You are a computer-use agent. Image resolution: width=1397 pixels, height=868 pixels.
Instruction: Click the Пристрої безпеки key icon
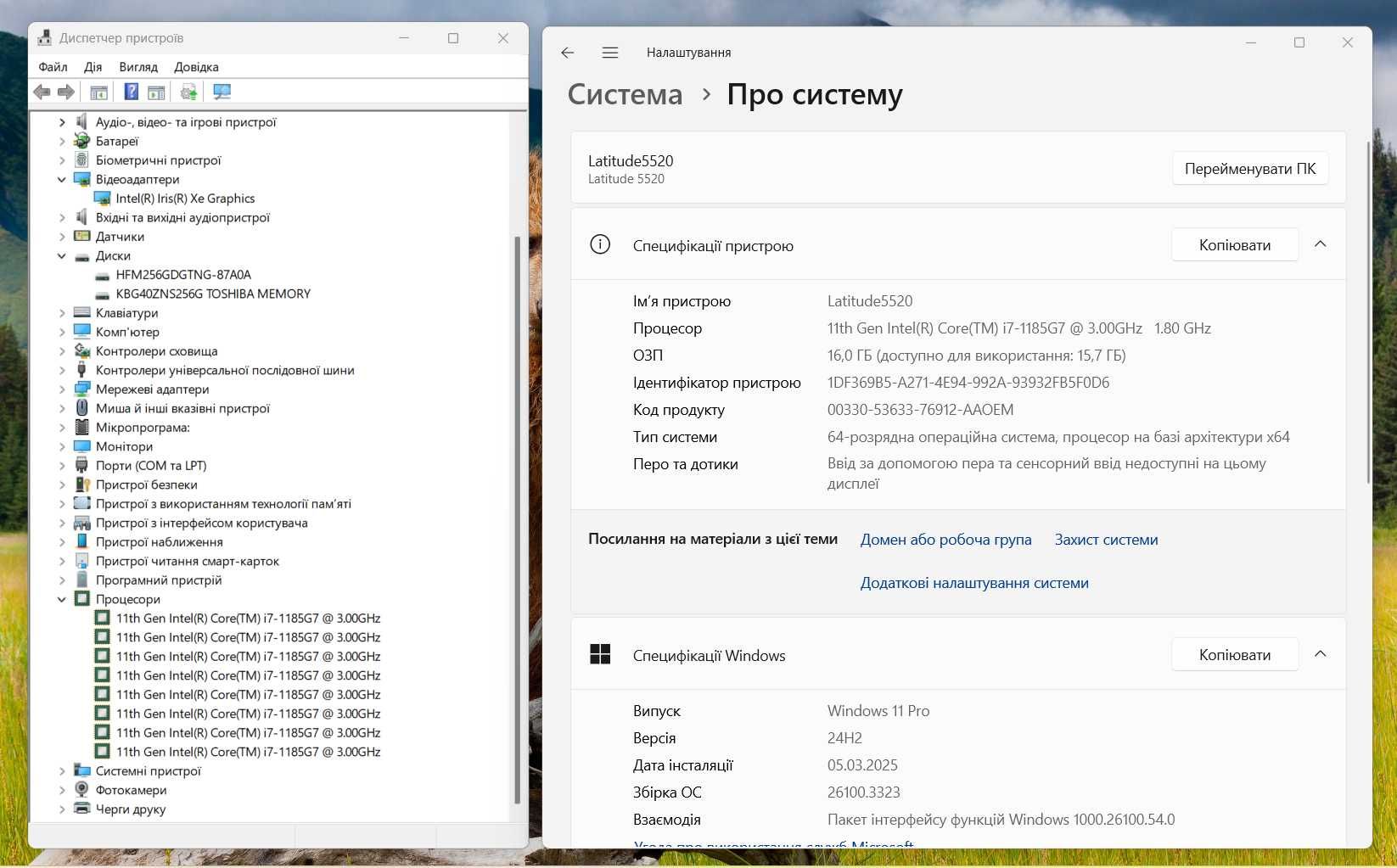82,484
